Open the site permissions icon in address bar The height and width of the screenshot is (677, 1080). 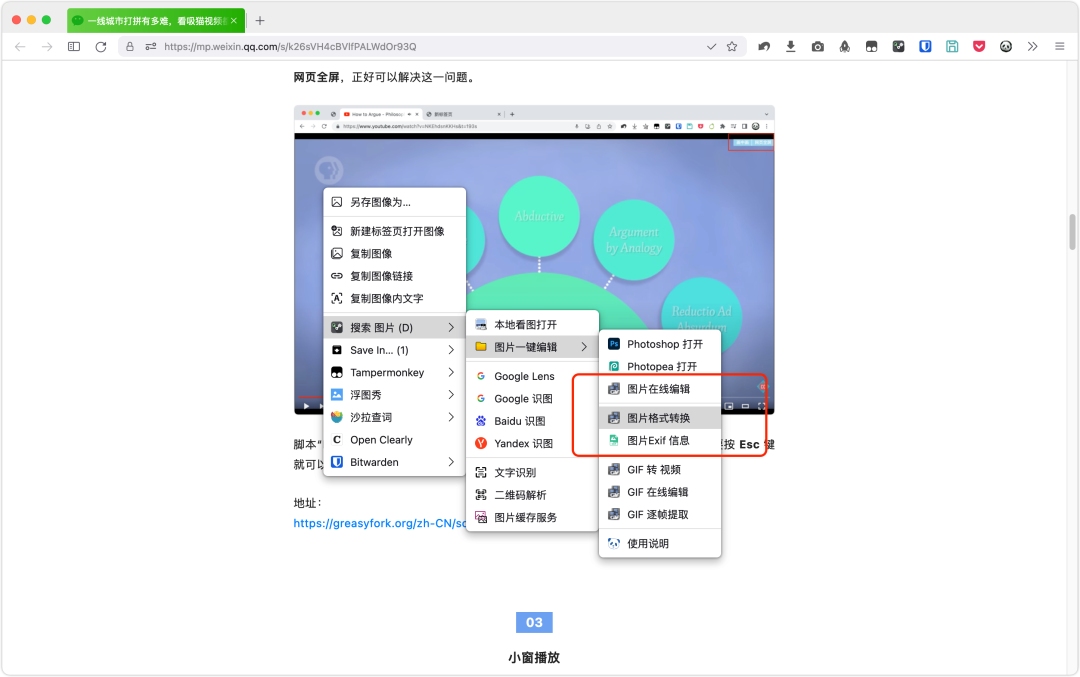click(x=150, y=47)
